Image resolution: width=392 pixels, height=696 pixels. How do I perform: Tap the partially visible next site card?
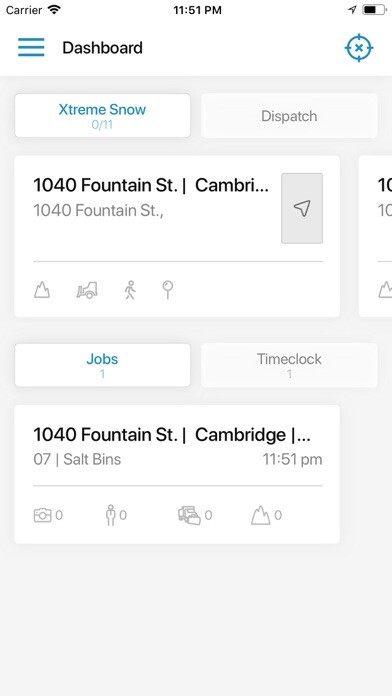376,236
